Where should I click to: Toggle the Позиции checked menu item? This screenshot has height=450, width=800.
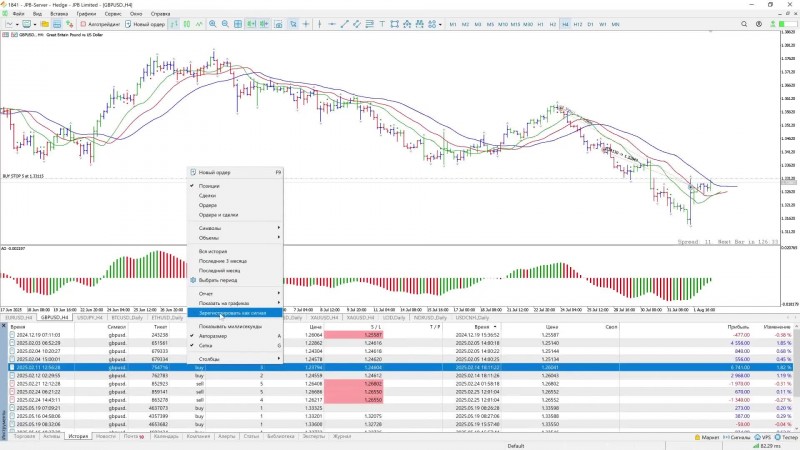click(x=209, y=186)
